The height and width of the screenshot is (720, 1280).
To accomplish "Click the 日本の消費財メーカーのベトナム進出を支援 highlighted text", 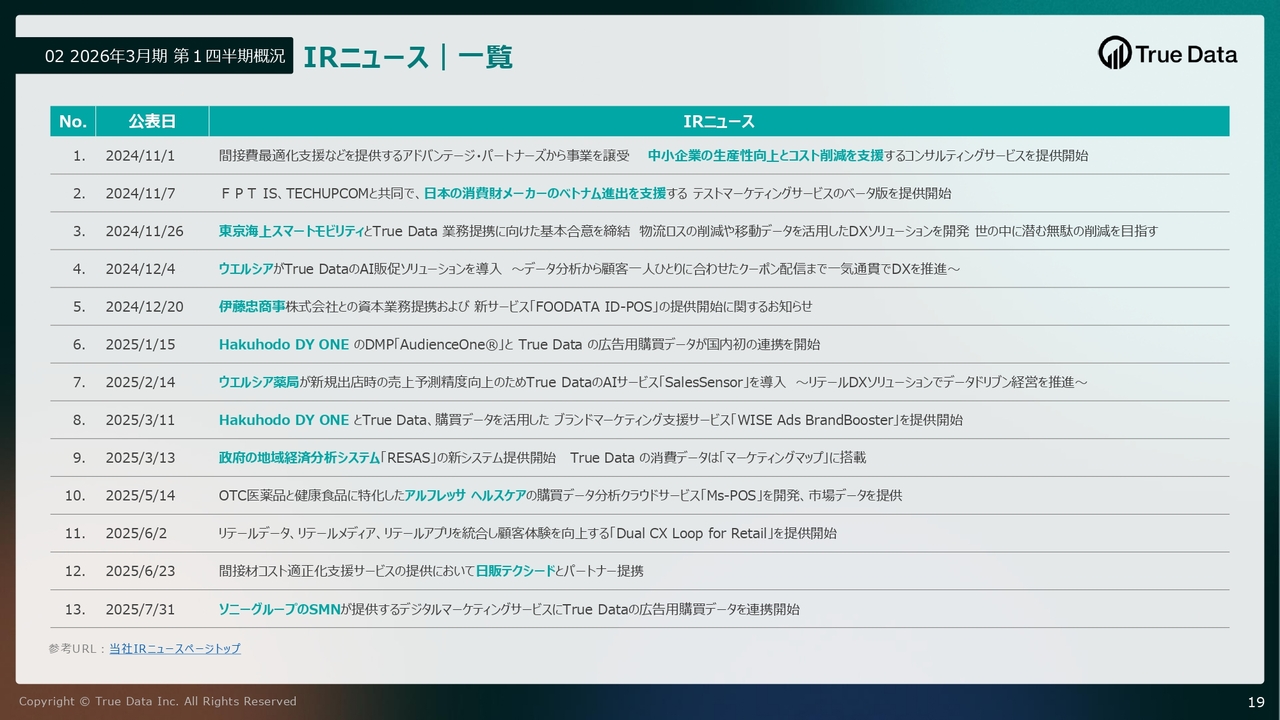I will pyautogui.click(x=545, y=194).
